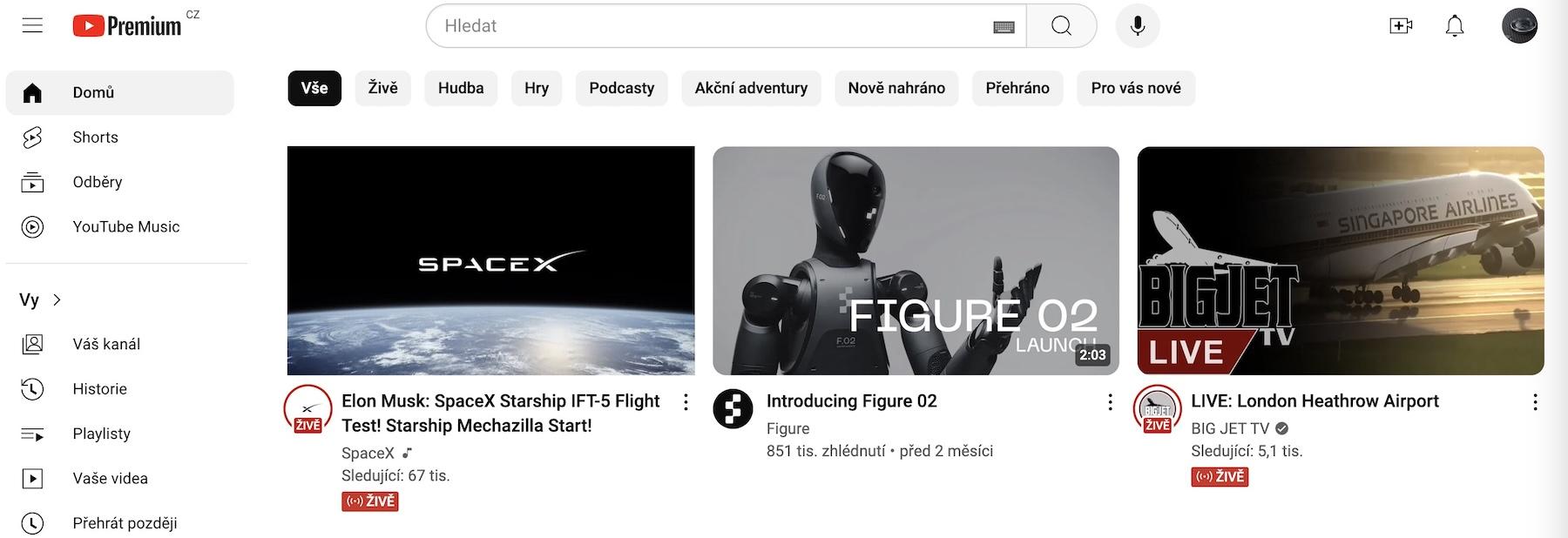Click the Figure channel name

pos(788,428)
